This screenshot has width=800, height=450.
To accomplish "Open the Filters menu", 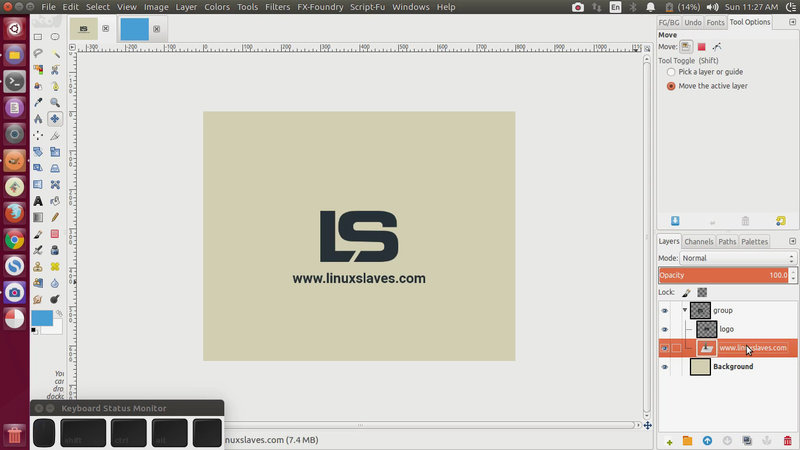I will (x=278, y=7).
